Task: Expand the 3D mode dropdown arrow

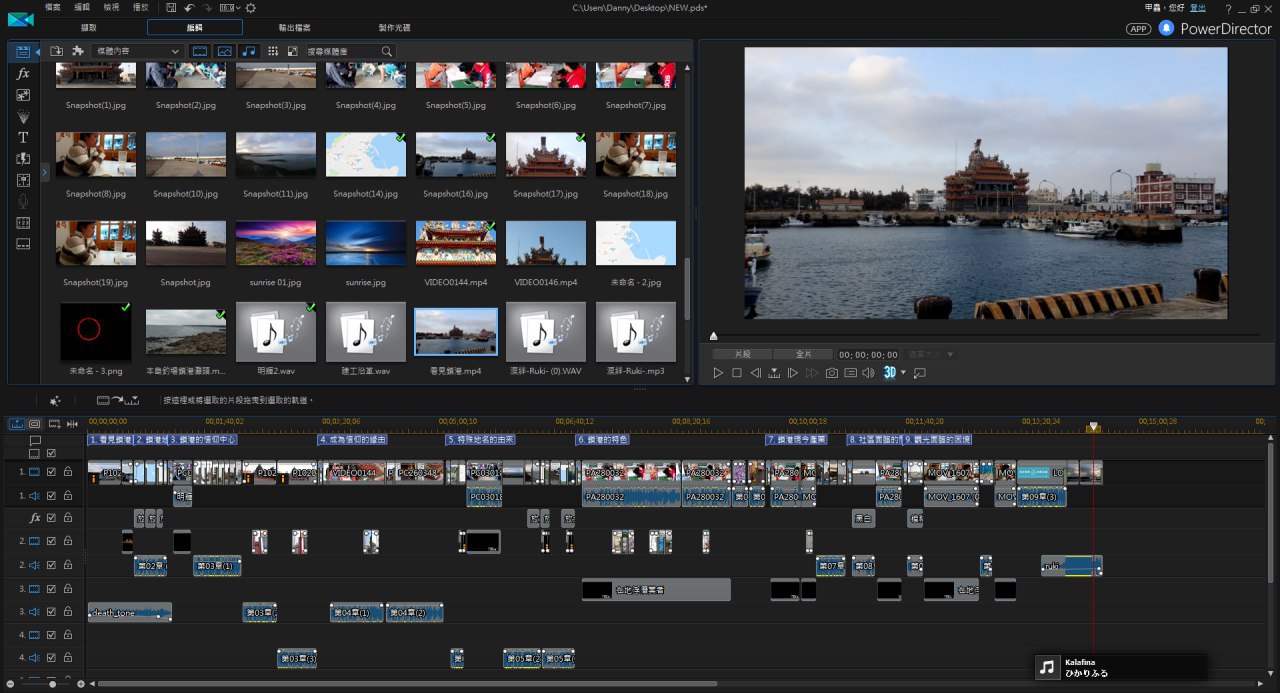Action: point(903,373)
